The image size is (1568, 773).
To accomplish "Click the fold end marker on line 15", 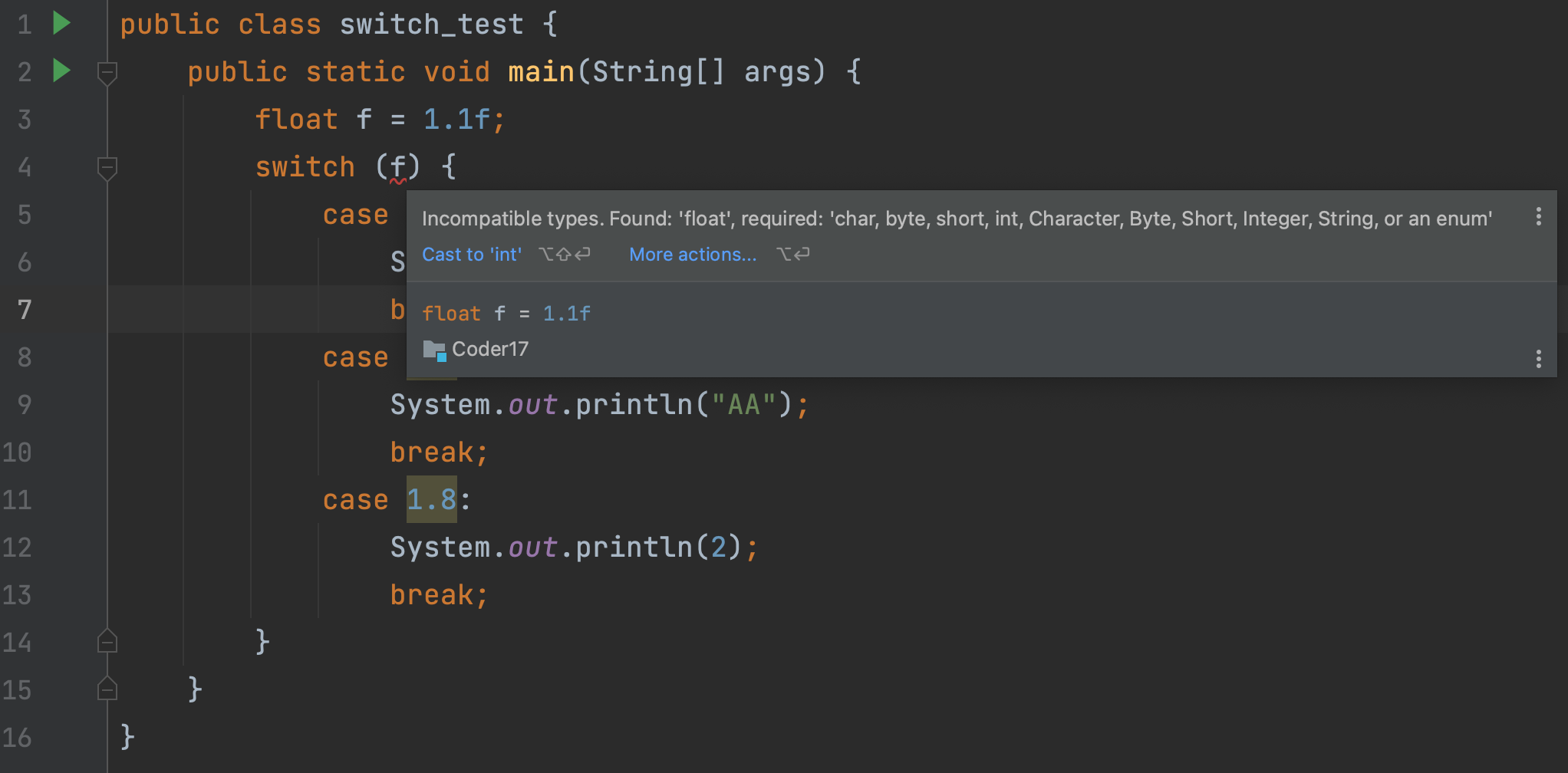I will coord(107,689).
